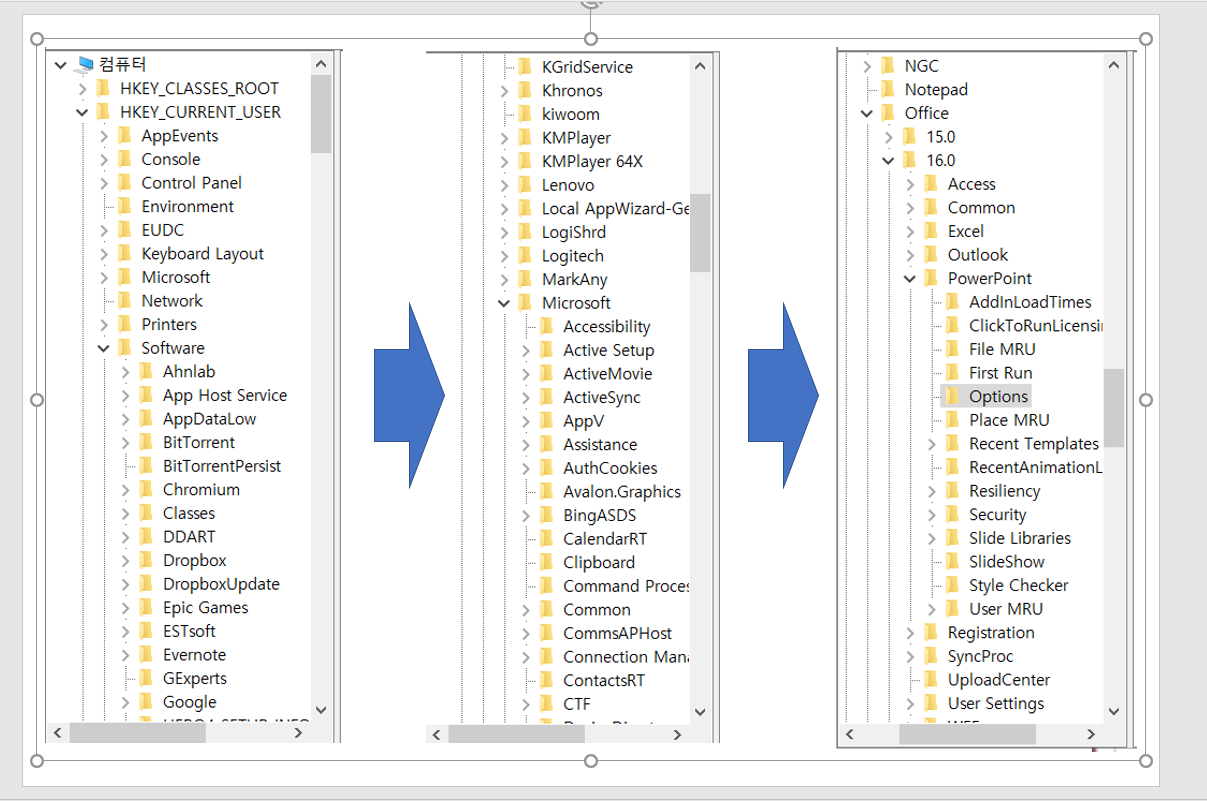The image size is (1207, 801).
Task: Expand the Resiliency key
Action: pos(931,491)
